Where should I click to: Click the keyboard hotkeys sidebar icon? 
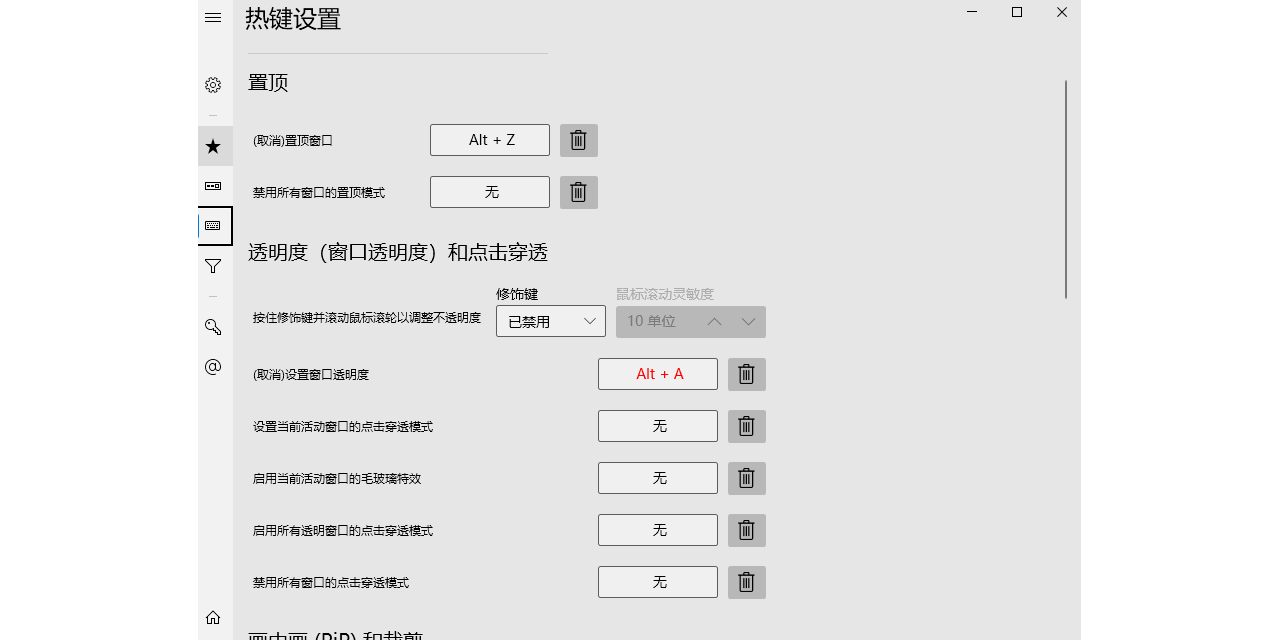pyautogui.click(x=214, y=226)
